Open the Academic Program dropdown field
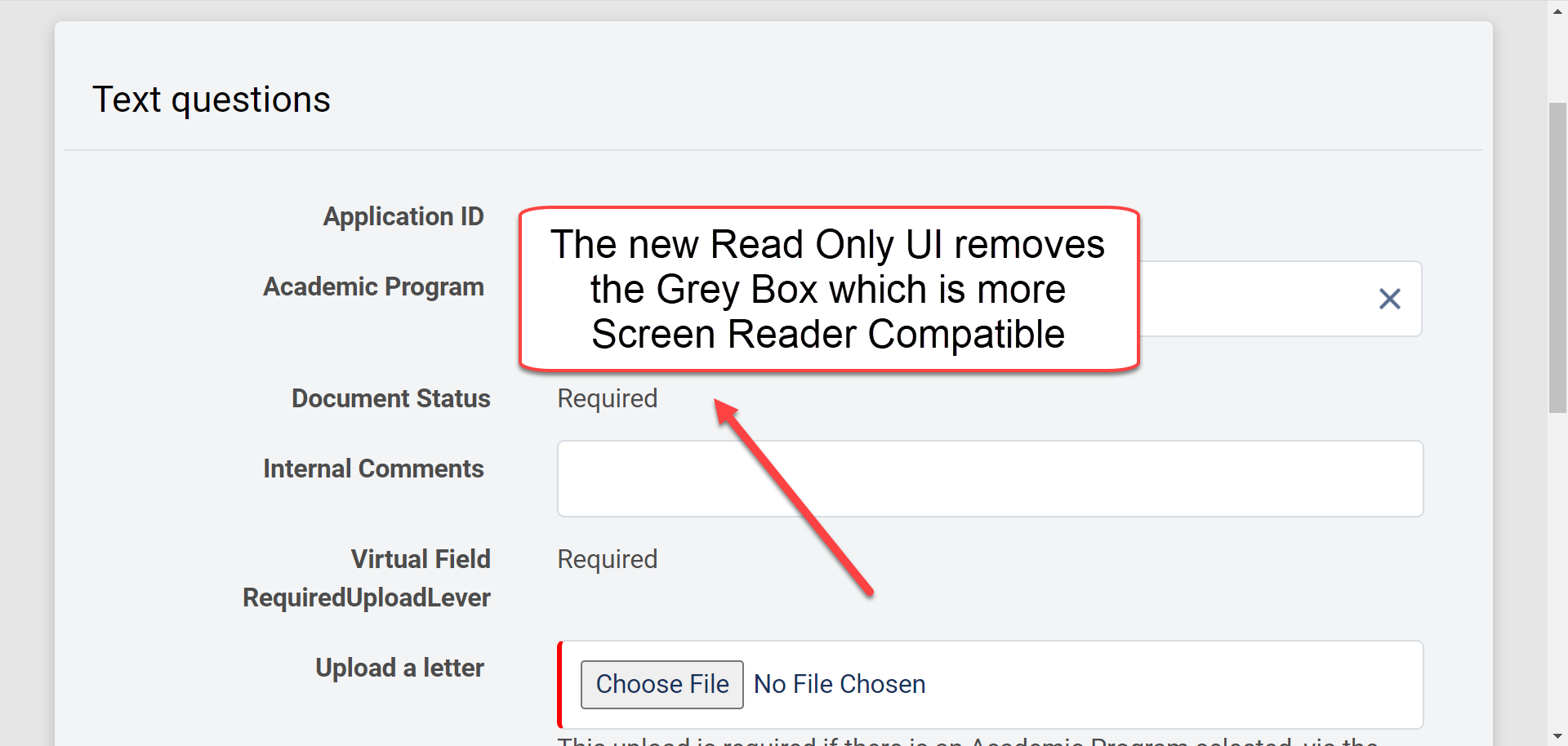The image size is (1568, 746). 1258,299
